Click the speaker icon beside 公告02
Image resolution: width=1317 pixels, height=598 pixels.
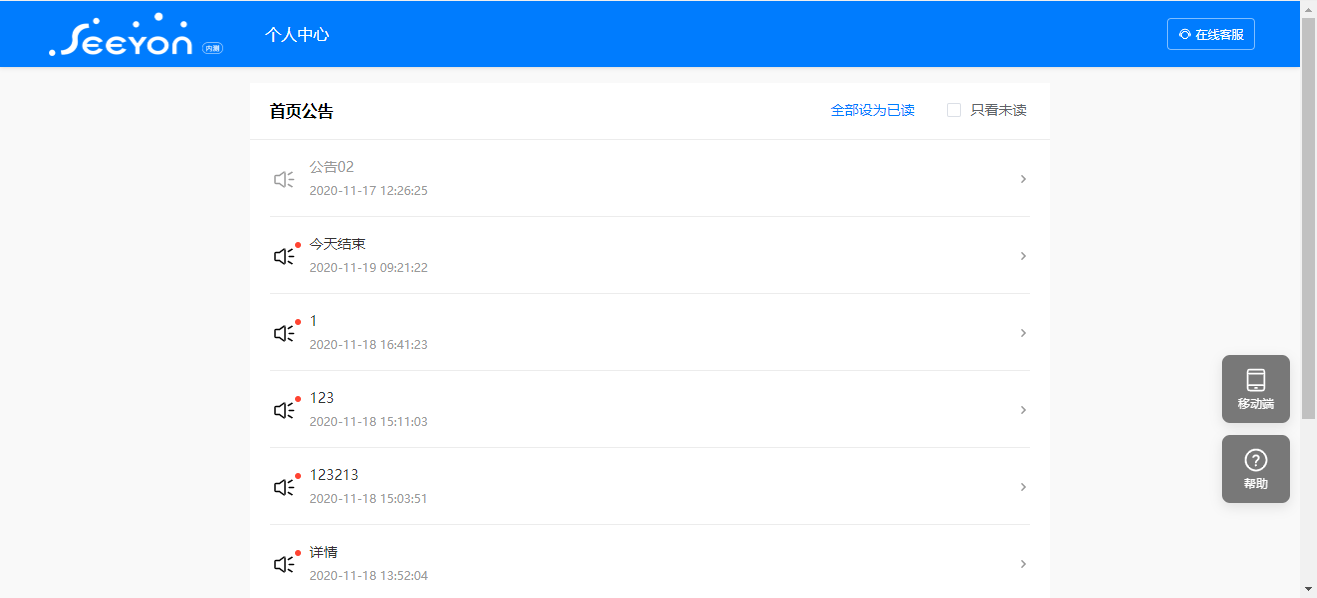(x=284, y=179)
